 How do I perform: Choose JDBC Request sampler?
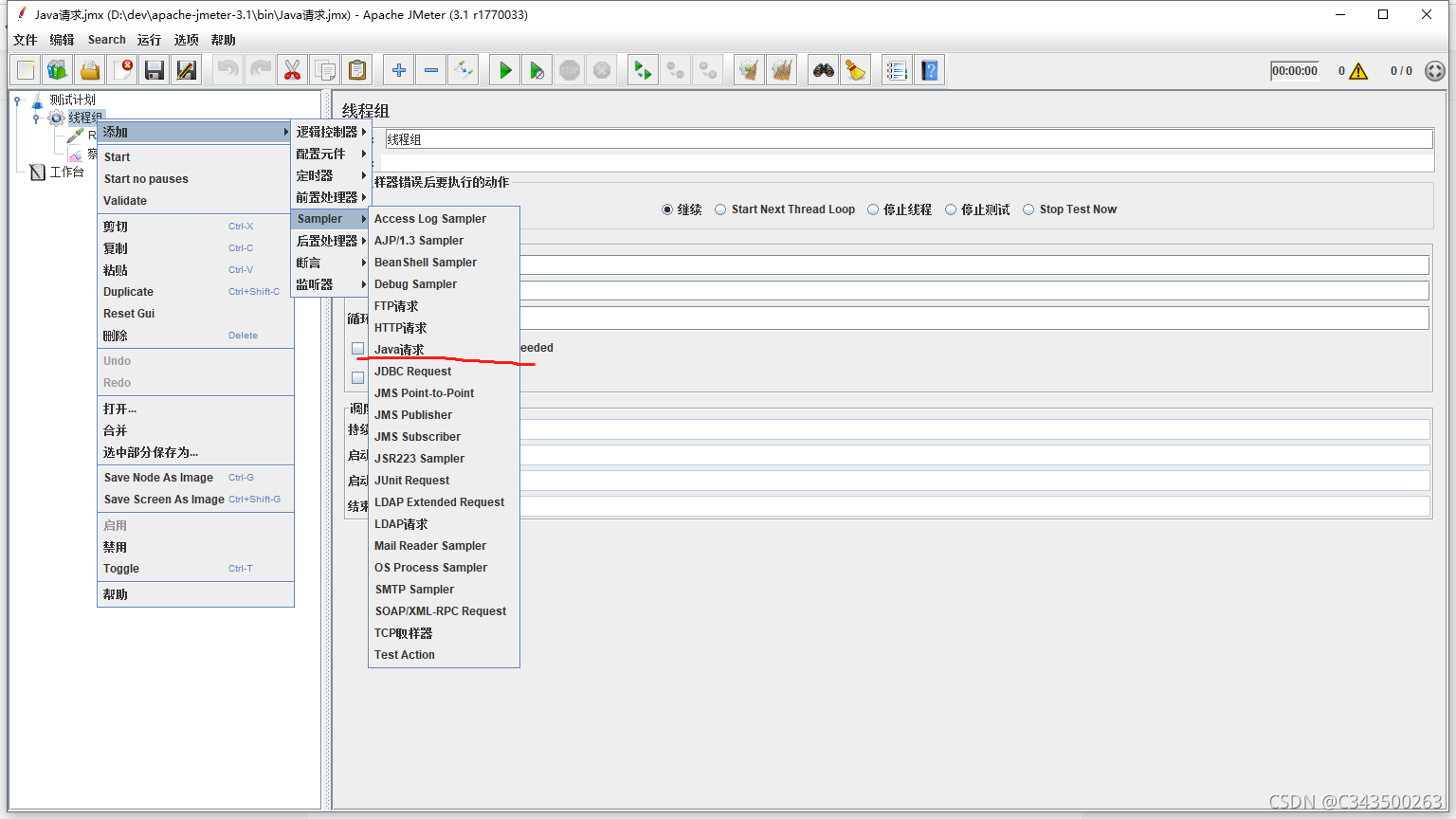tap(444, 372)
